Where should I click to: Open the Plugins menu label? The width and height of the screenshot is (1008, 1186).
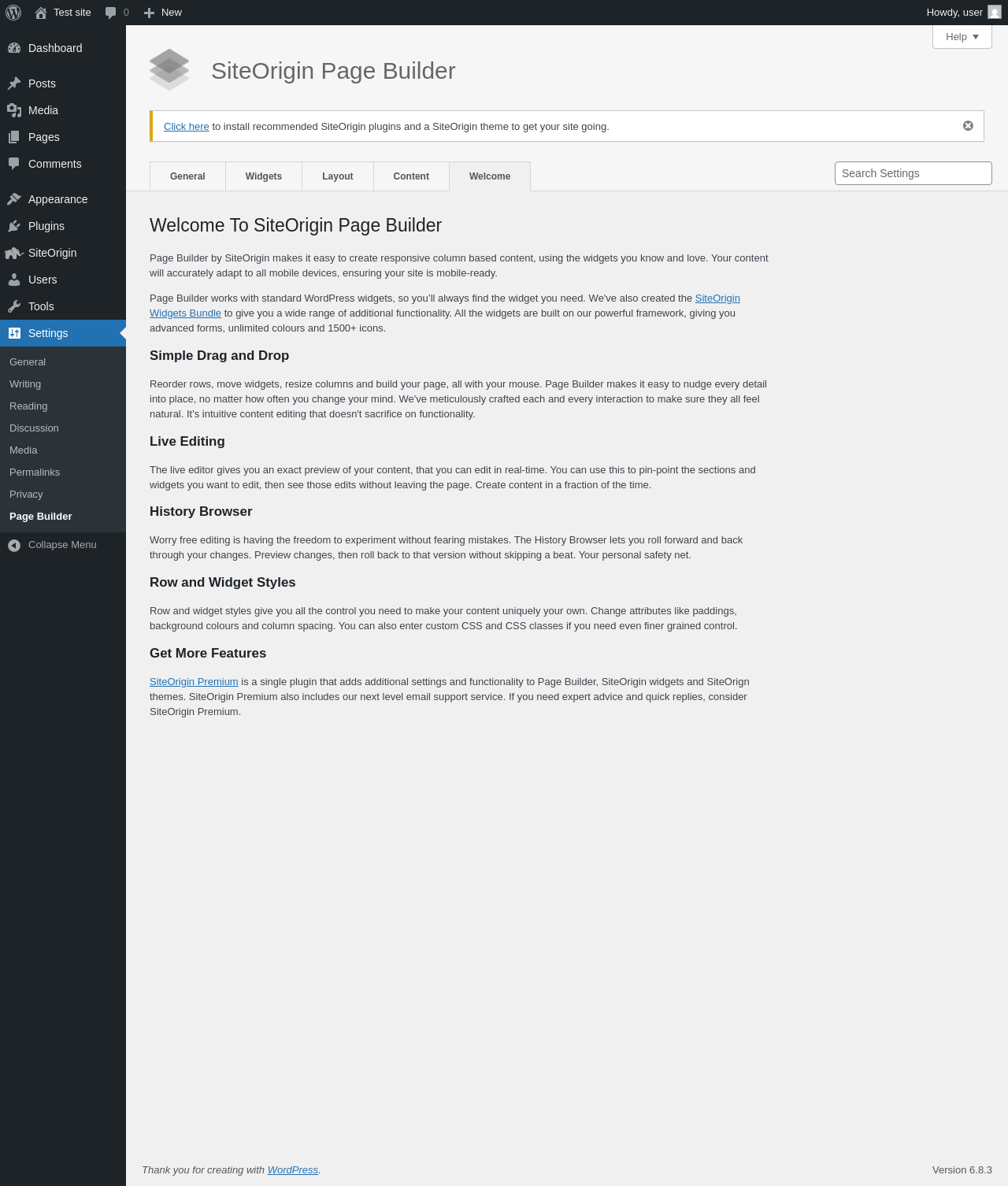coord(46,226)
